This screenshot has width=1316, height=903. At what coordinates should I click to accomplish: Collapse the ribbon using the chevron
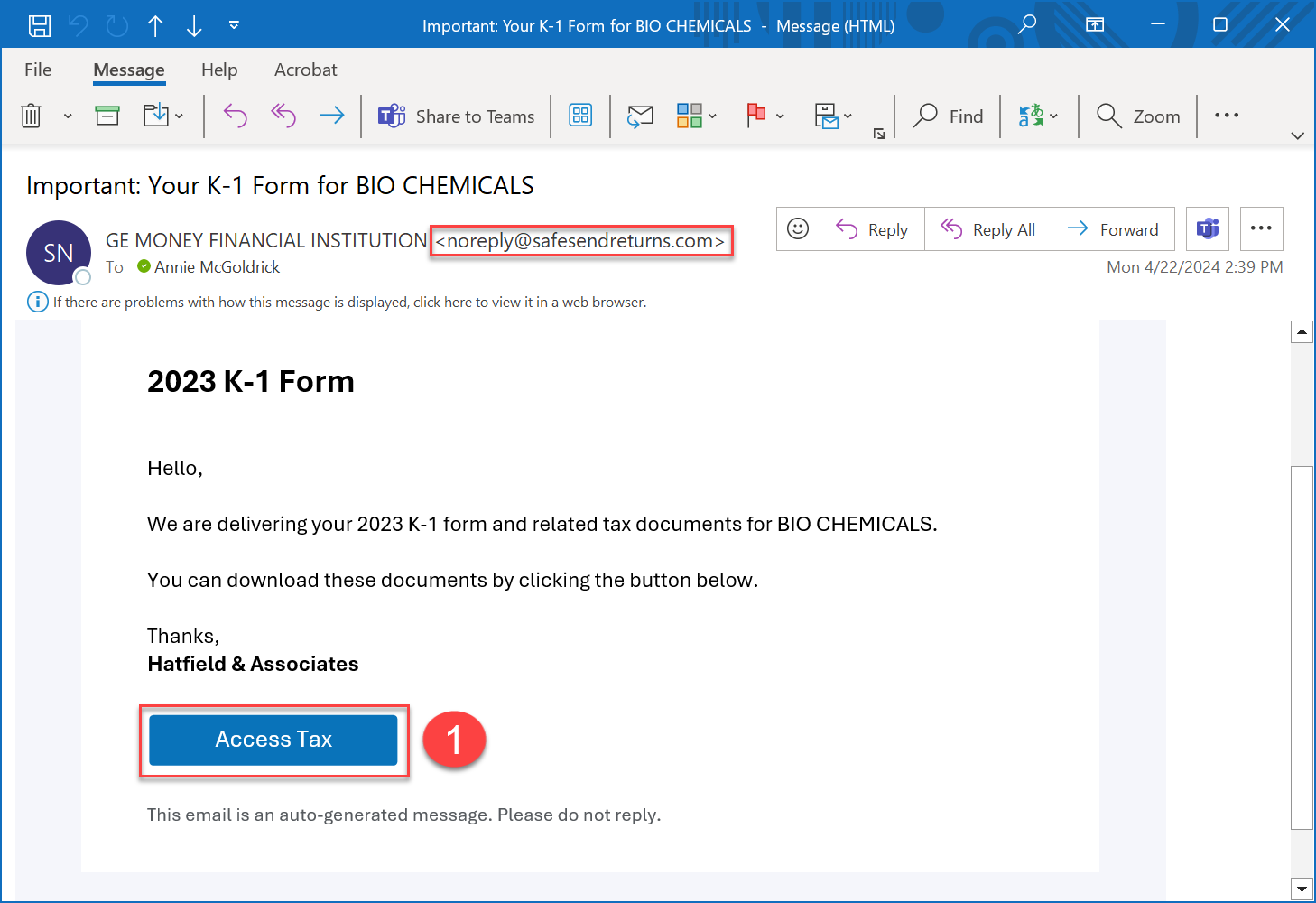(1297, 135)
